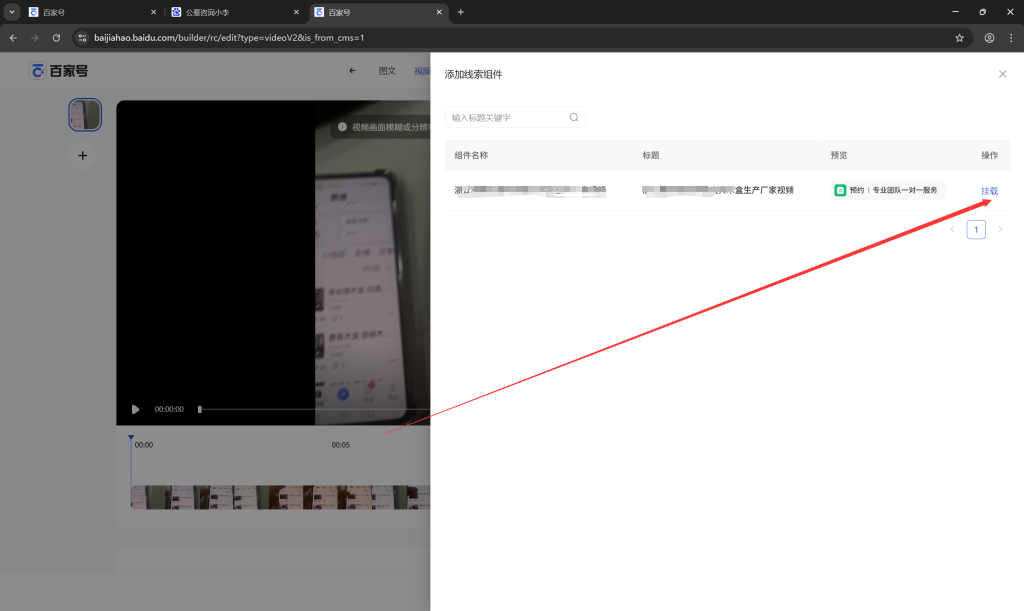Click the search magnifier icon in keyword box
This screenshot has height=611, width=1024.
point(574,117)
